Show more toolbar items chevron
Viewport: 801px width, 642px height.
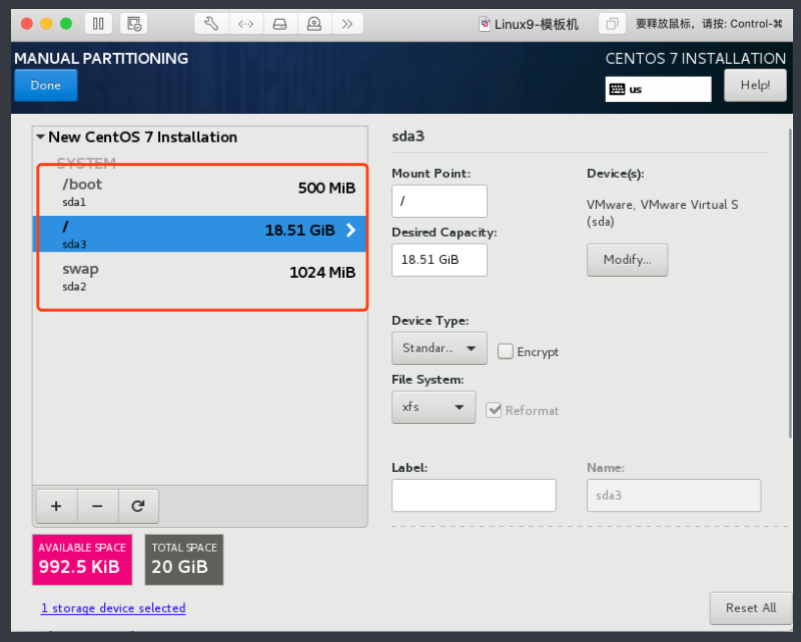347,23
